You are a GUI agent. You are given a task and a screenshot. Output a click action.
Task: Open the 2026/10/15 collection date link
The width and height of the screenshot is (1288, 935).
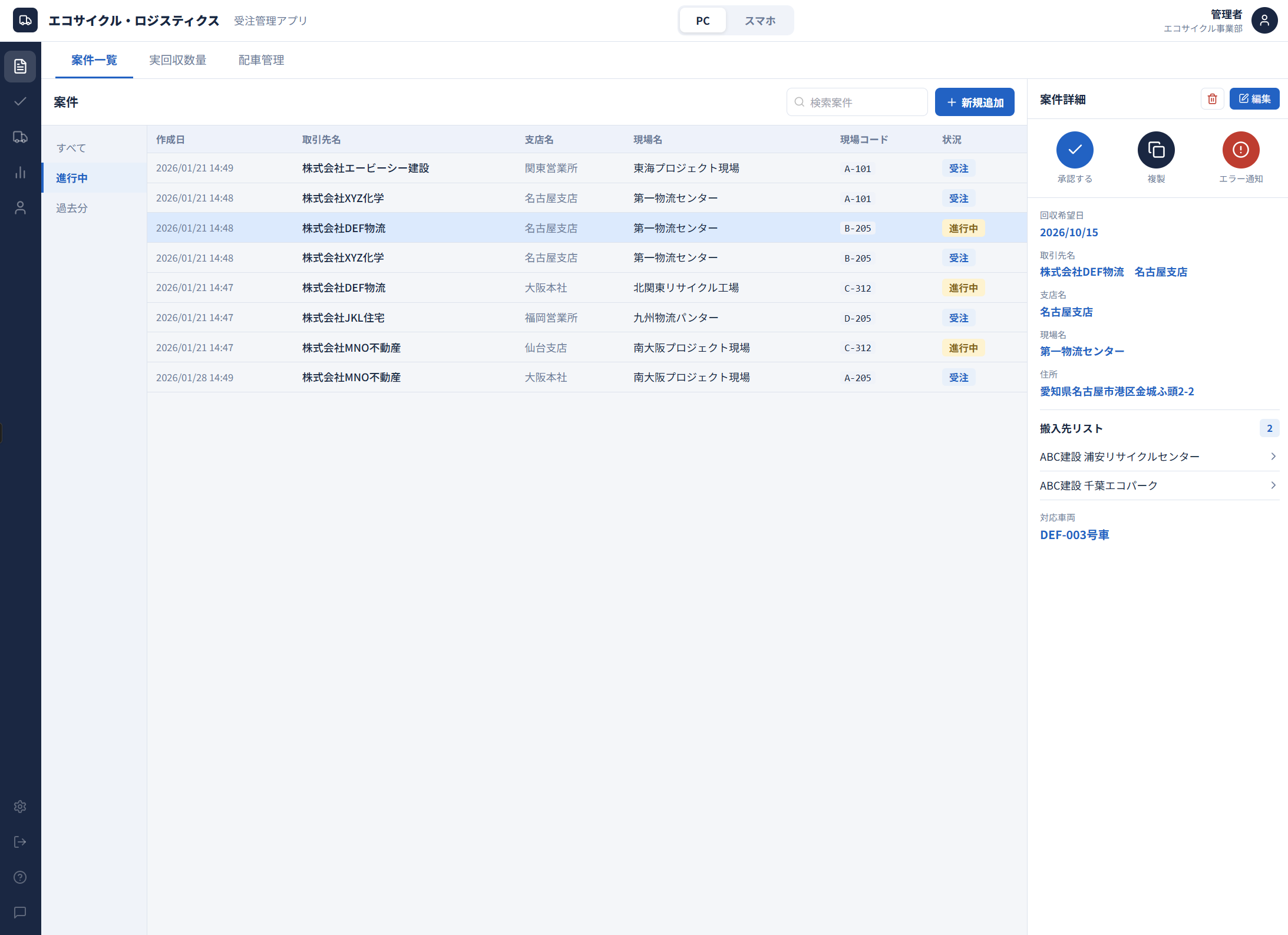[1069, 233]
